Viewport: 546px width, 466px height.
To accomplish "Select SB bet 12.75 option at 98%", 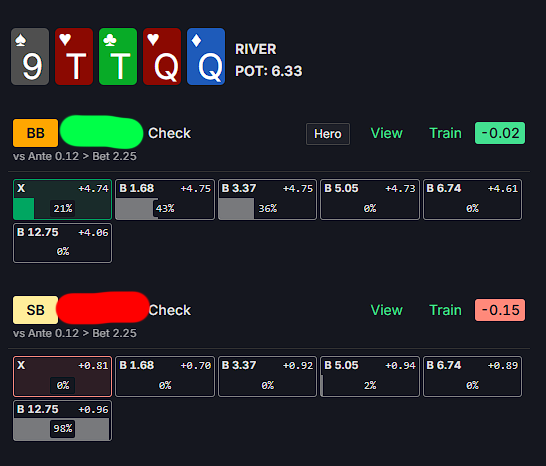I will pyautogui.click(x=62, y=420).
